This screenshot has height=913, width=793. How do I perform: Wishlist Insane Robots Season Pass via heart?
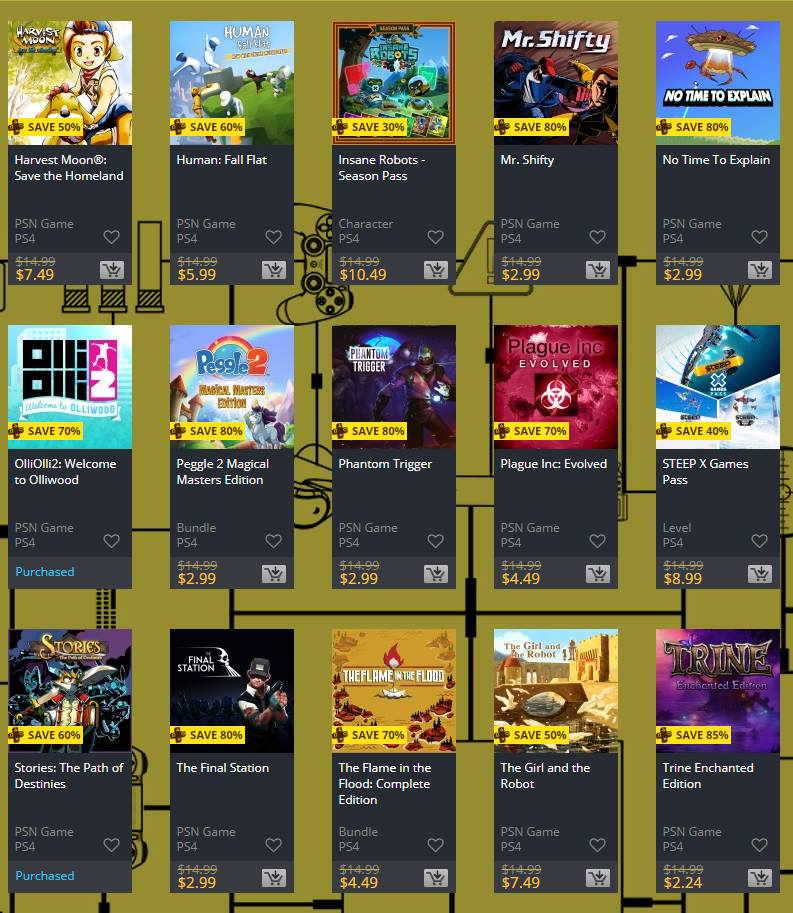pos(436,237)
